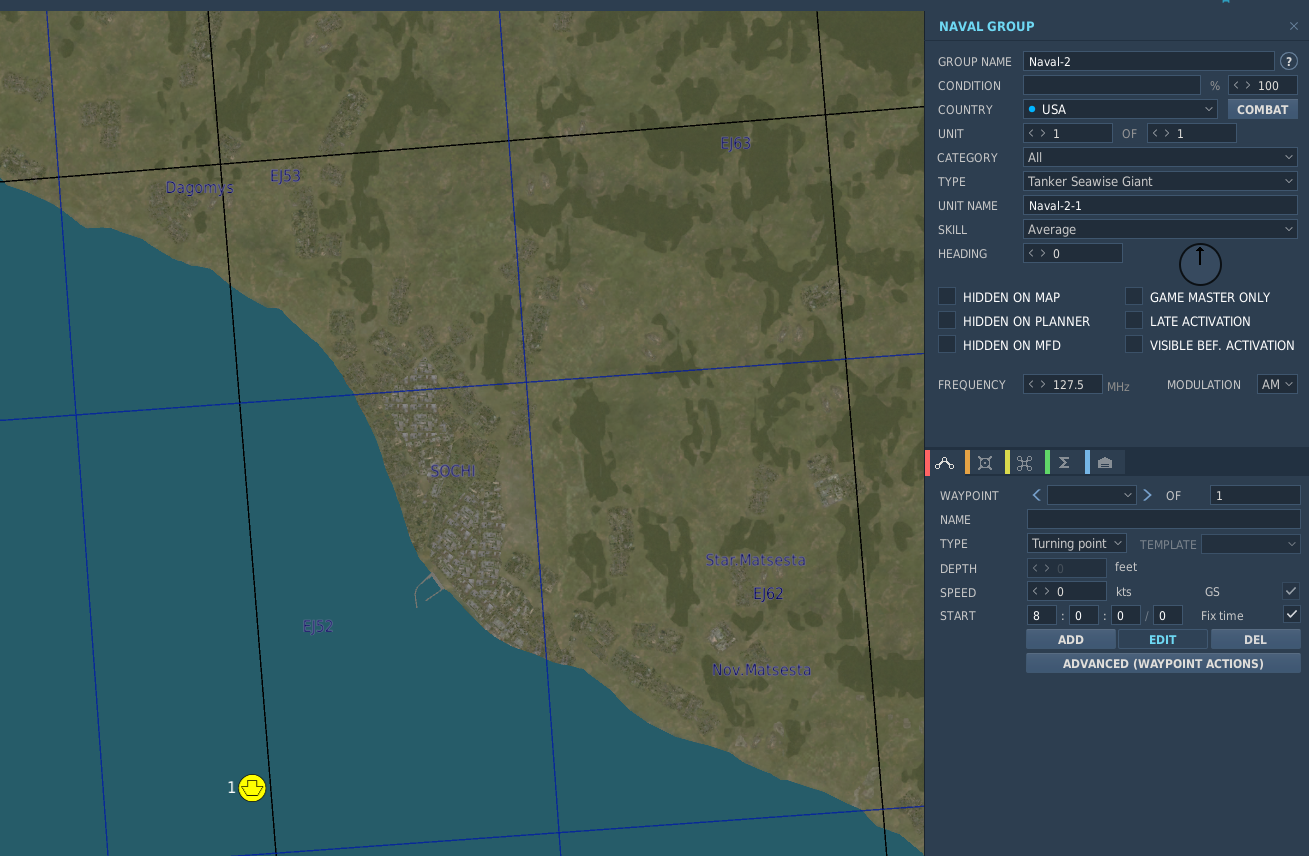The image size is (1309, 856).
Task: Click the EDIT waypoint button
Action: coord(1163,639)
